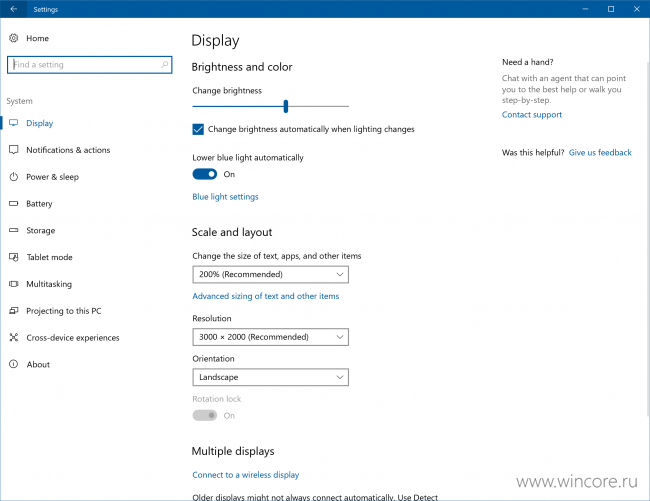
Task: Click the search magnifier icon
Action: (165, 65)
